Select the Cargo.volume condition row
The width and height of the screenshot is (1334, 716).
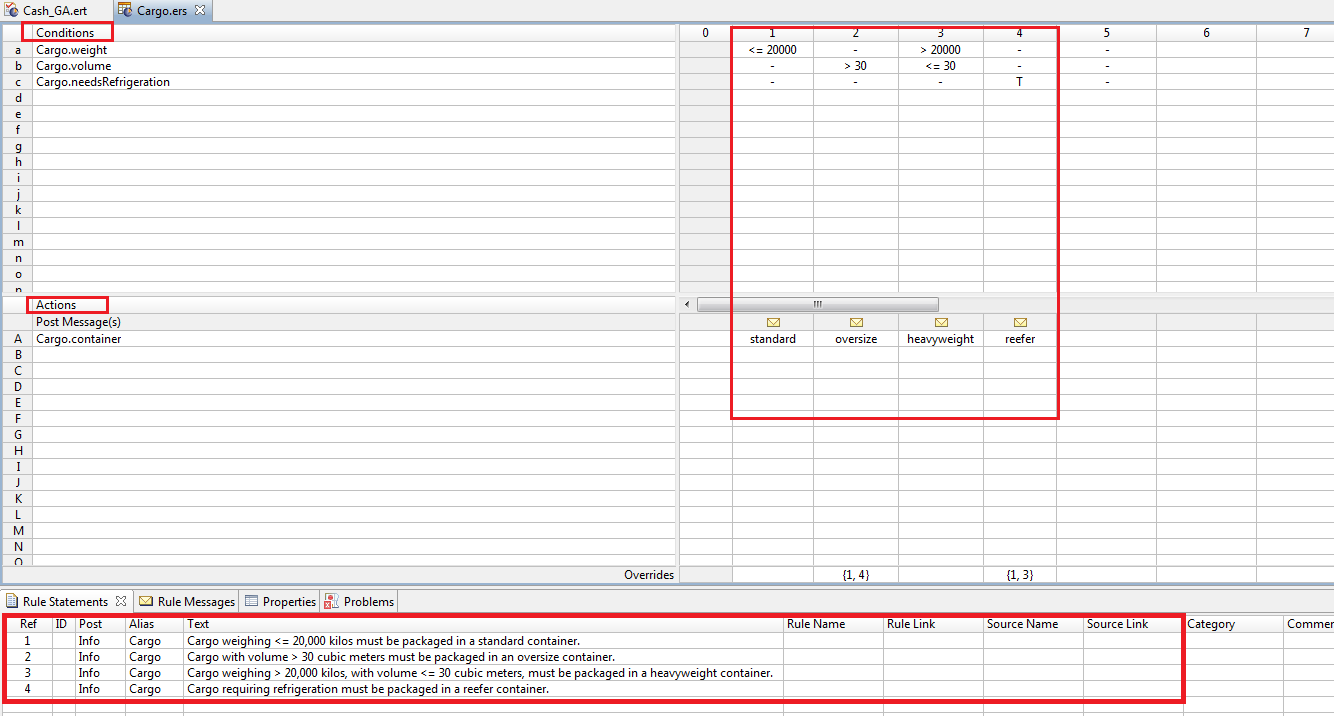pyautogui.click(x=355, y=66)
